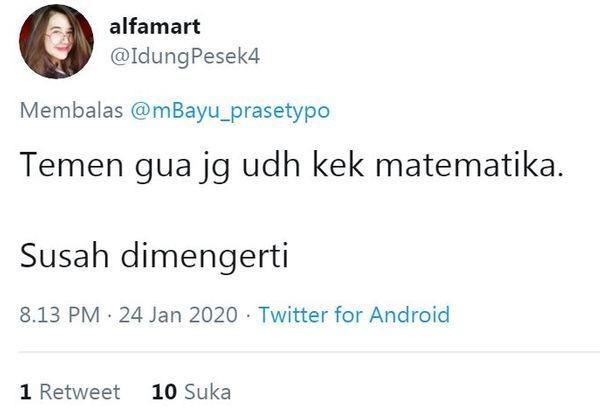Click the retweet count number 1
Viewport: 600px width, 419px height.
click(x=26, y=392)
